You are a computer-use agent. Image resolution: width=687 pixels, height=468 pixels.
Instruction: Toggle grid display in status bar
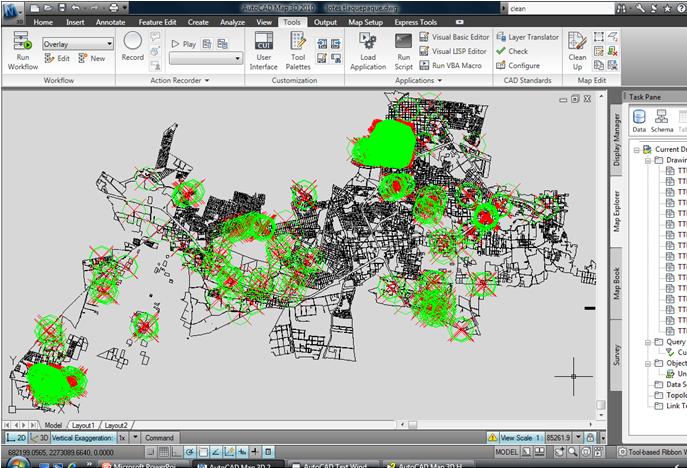pyautogui.click(x=163, y=452)
